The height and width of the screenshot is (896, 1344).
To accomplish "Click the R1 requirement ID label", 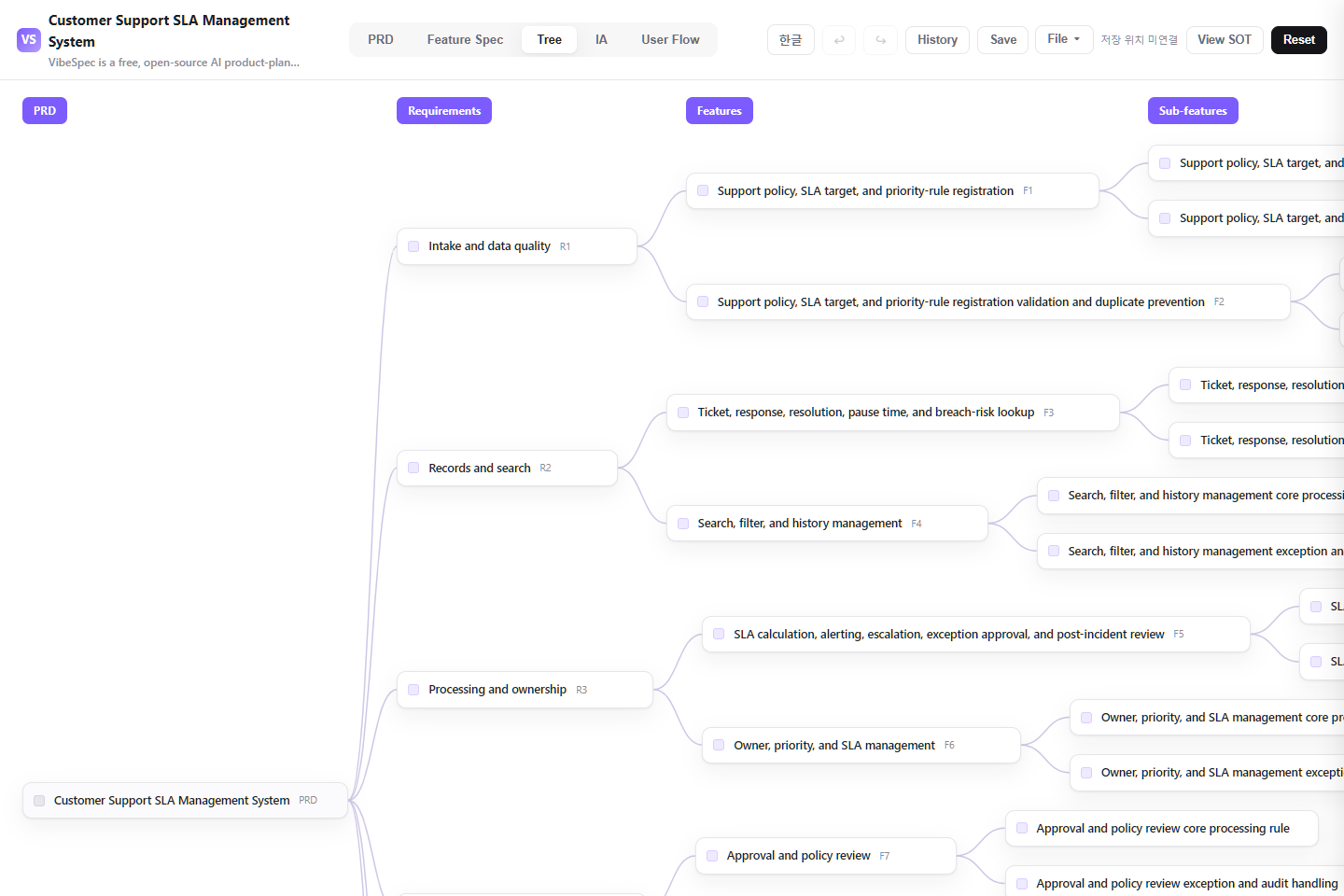I will [x=566, y=246].
